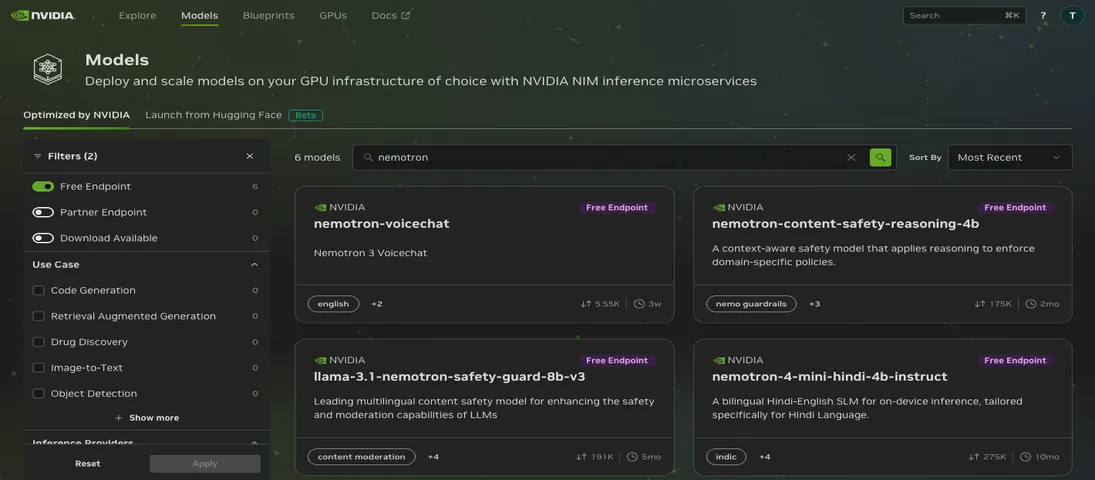This screenshot has width=1095, height=480.
Task: Disable the Free Endpoint toggle
Action: (x=43, y=187)
